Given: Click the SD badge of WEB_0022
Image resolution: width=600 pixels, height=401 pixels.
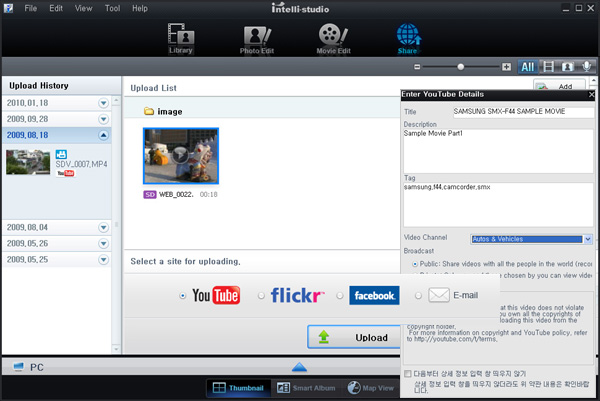Looking at the screenshot, I should coord(150,195).
